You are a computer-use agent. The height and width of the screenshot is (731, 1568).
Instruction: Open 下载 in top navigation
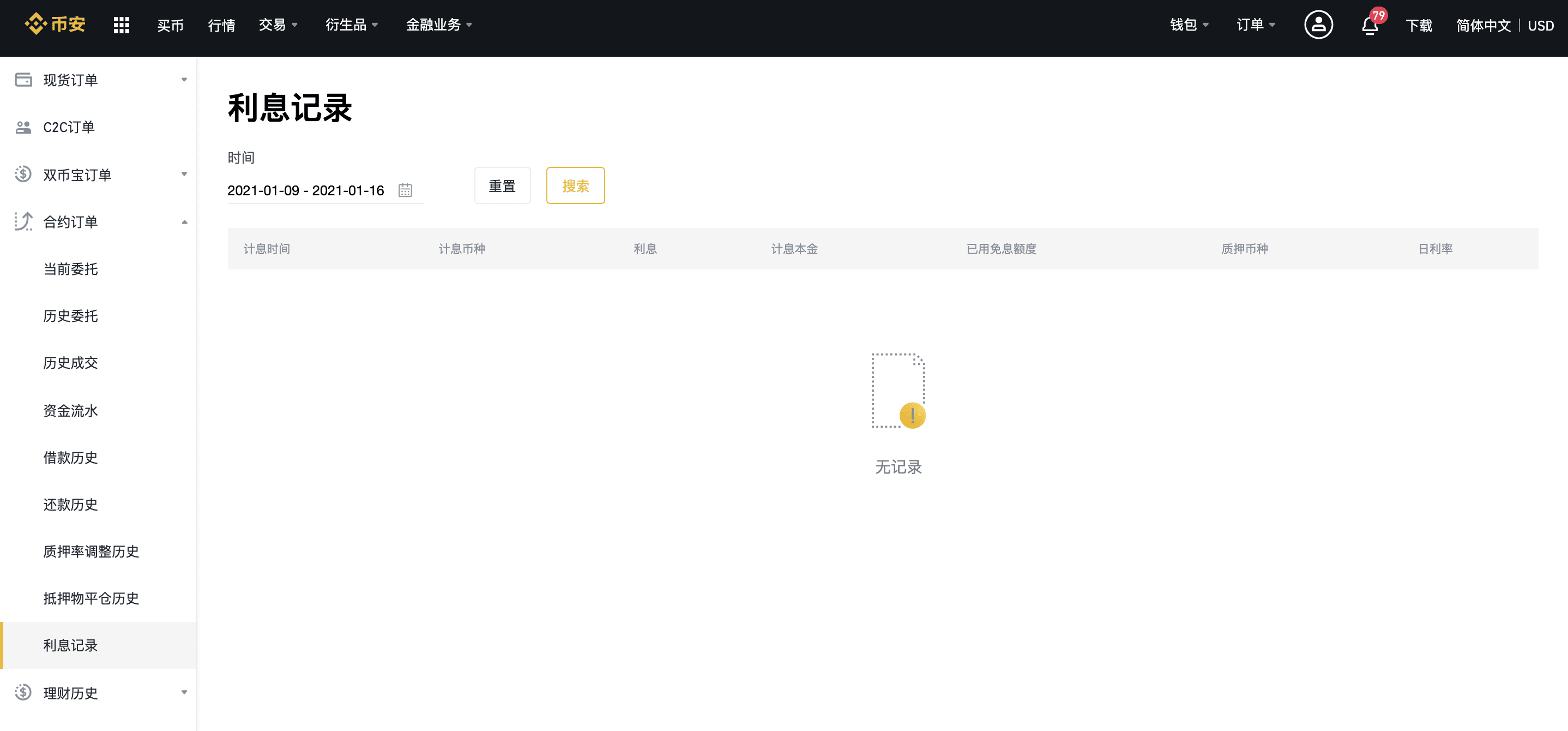[x=1419, y=25]
